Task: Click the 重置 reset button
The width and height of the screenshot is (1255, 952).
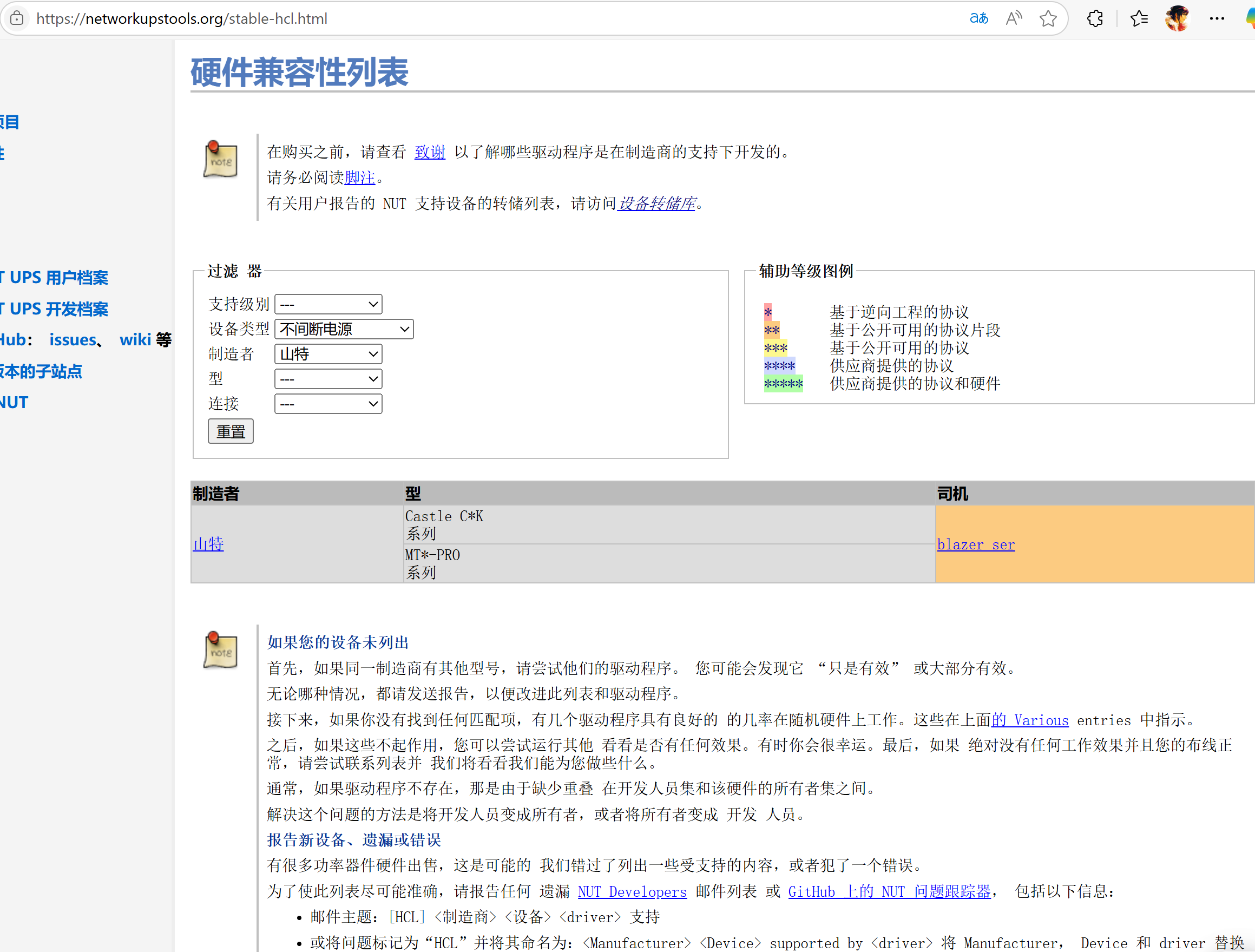Action: (231, 432)
